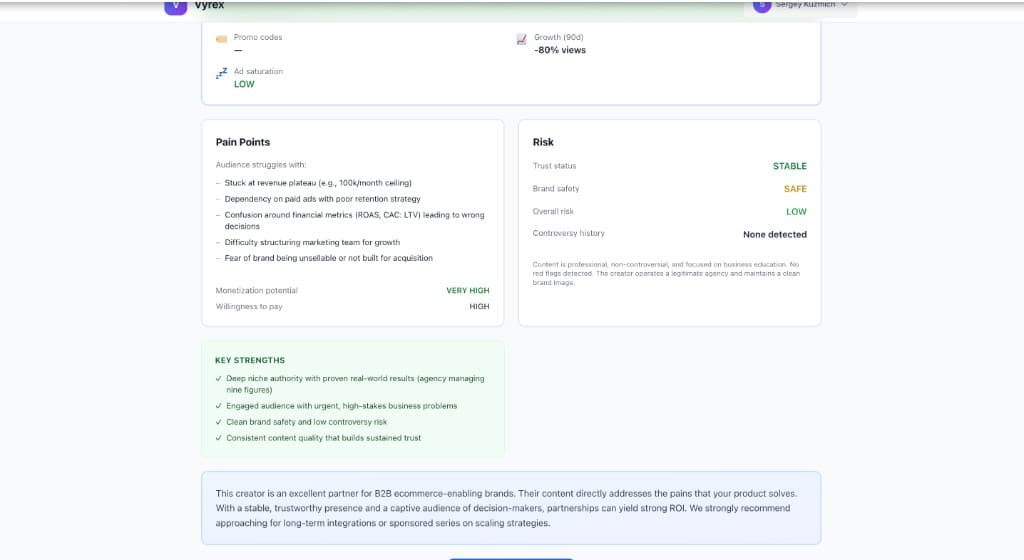
Task: Click 'Confusion around financial metrics' pain point
Action: point(355,221)
